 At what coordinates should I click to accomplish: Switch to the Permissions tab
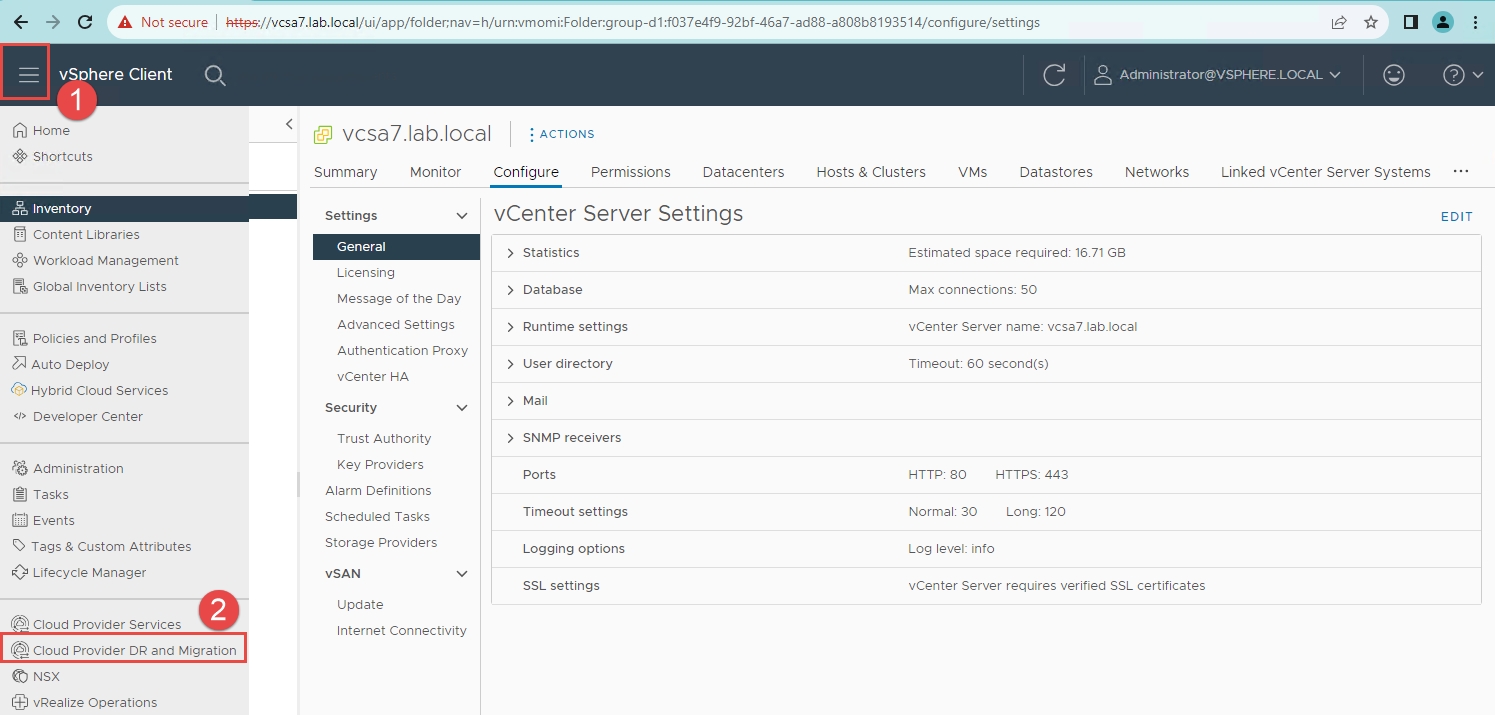pyautogui.click(x=630, y=172)
